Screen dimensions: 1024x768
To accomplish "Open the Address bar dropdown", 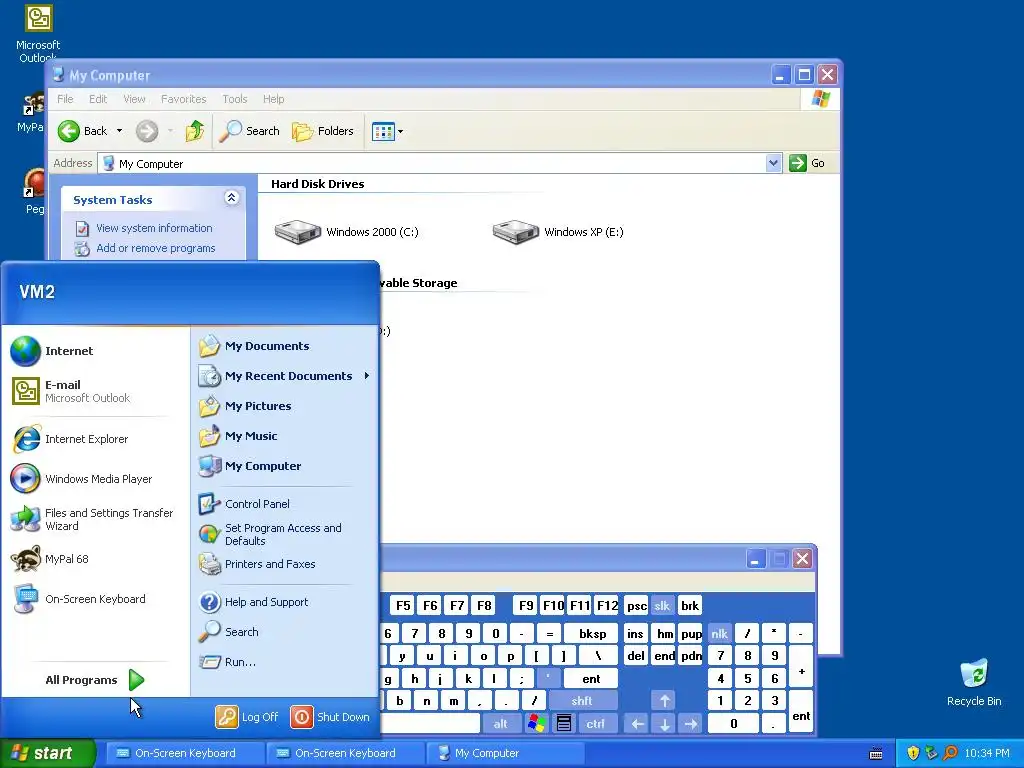I will pyautogui.click(x=773, y=163).
